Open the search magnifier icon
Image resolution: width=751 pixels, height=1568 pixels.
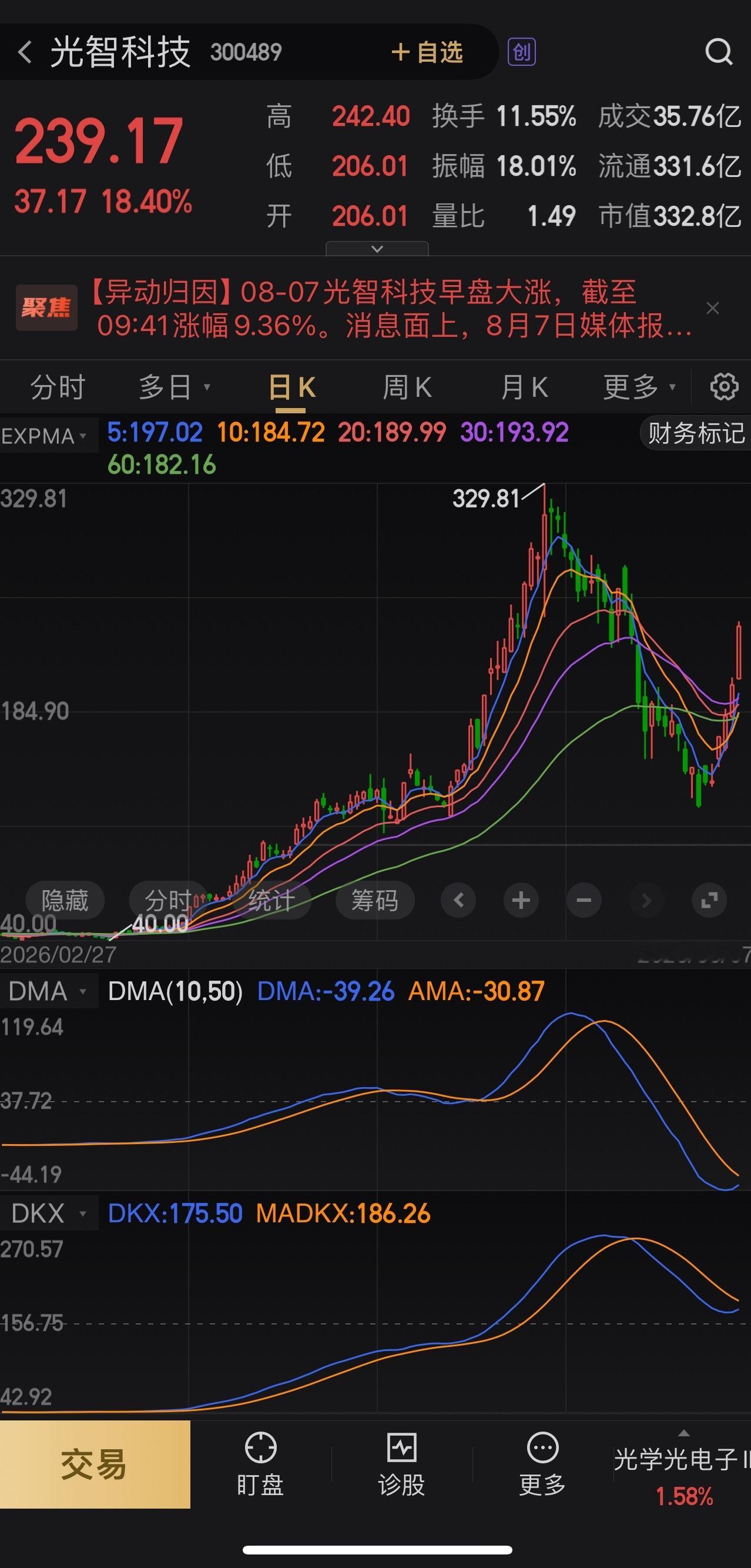[x=719, y=52]
